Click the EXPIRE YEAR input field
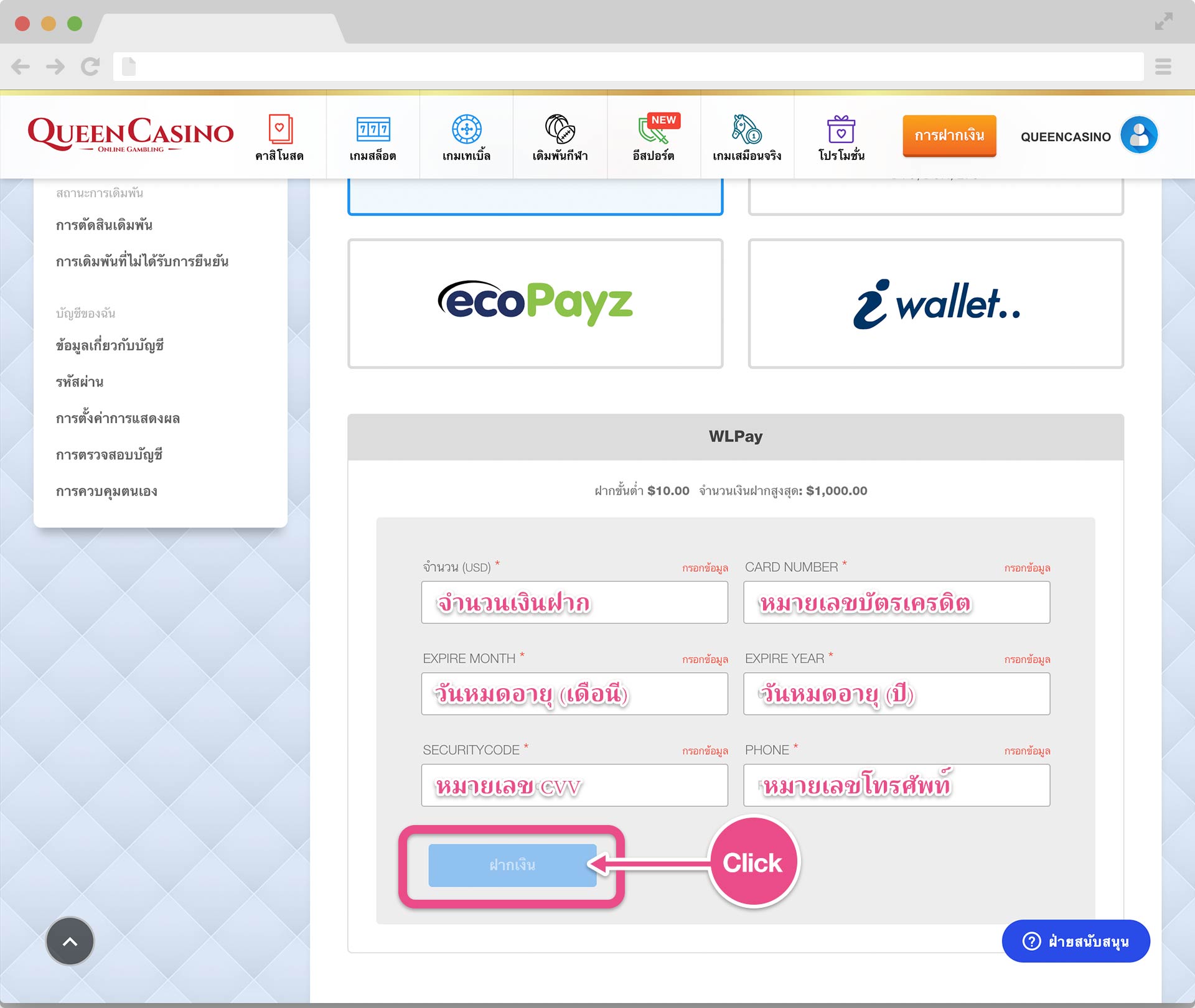 pyautogui.click(x=897, y=694)
